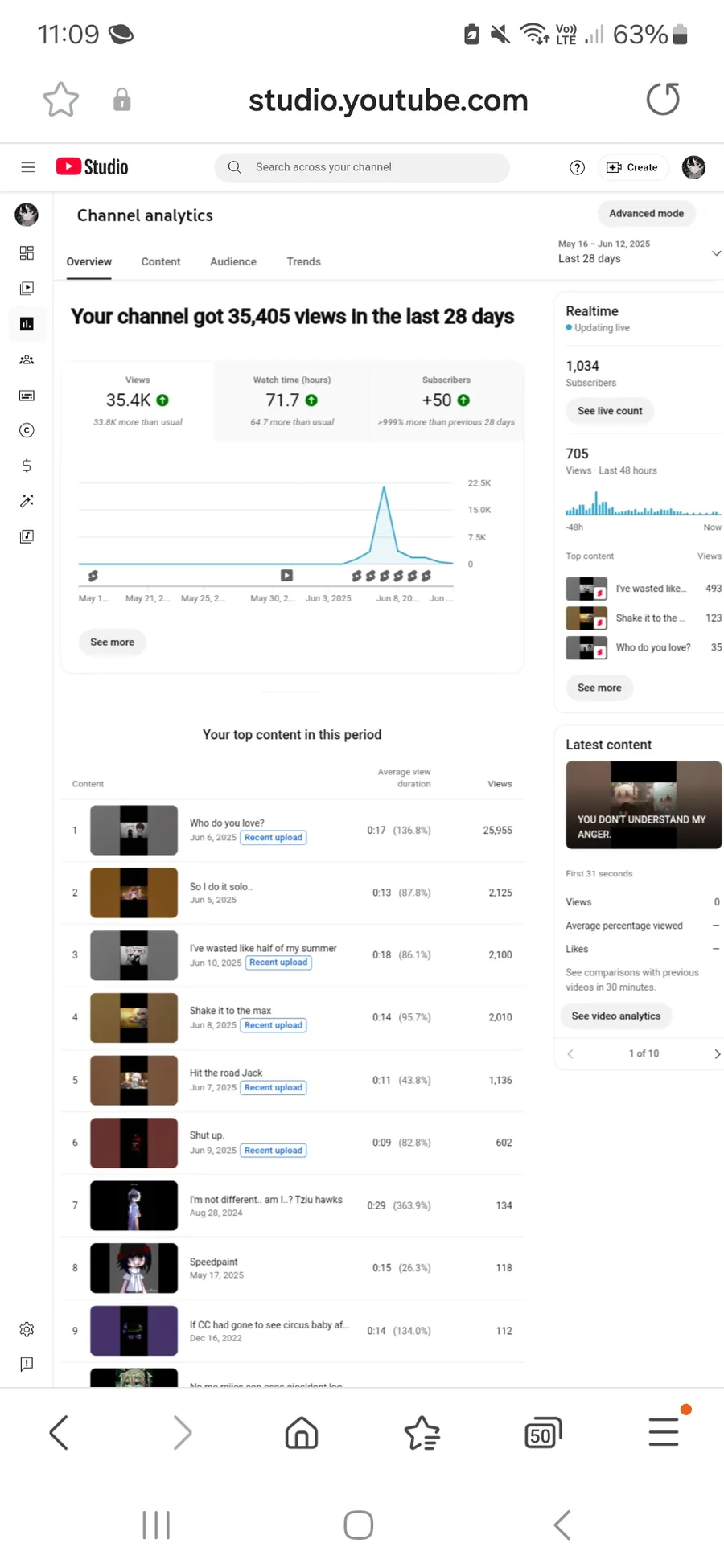Open 'I've wasted like half of my summer' title

pos(263,949)
